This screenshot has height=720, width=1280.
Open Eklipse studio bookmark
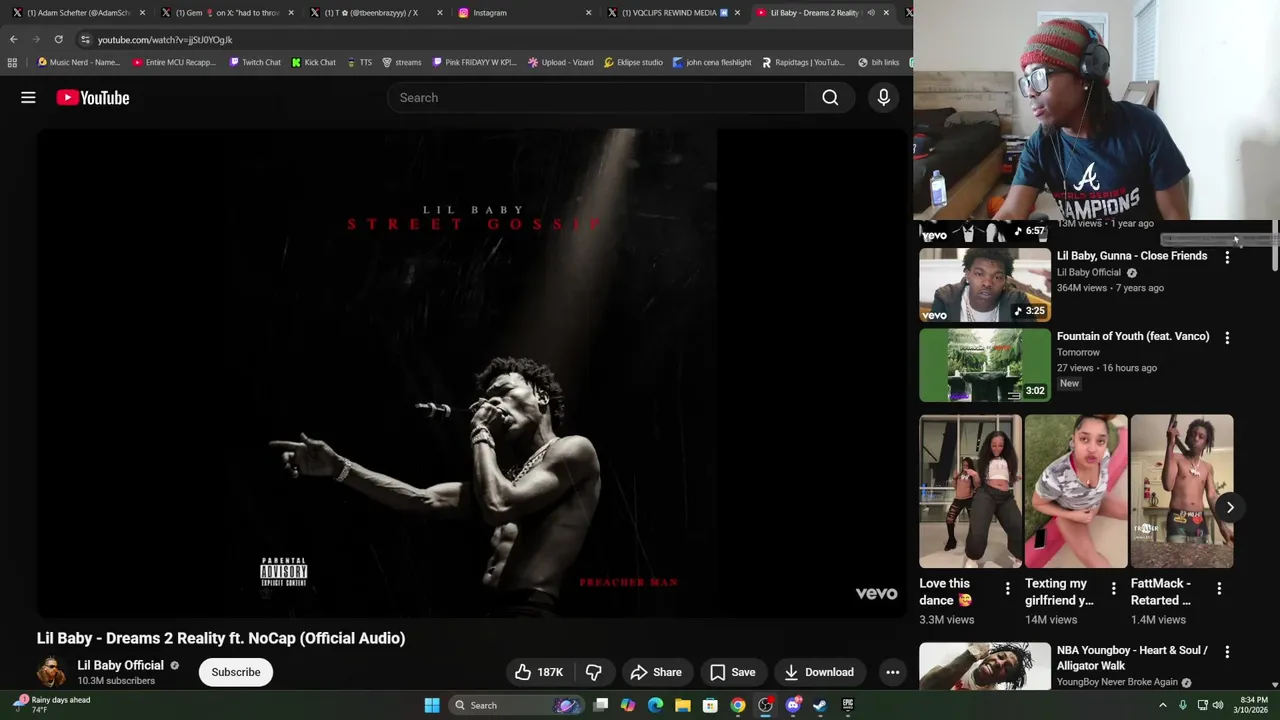click(634, 62)
